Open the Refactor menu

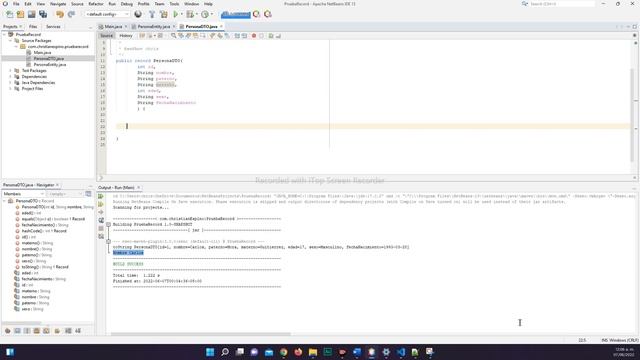click(96, 4)
